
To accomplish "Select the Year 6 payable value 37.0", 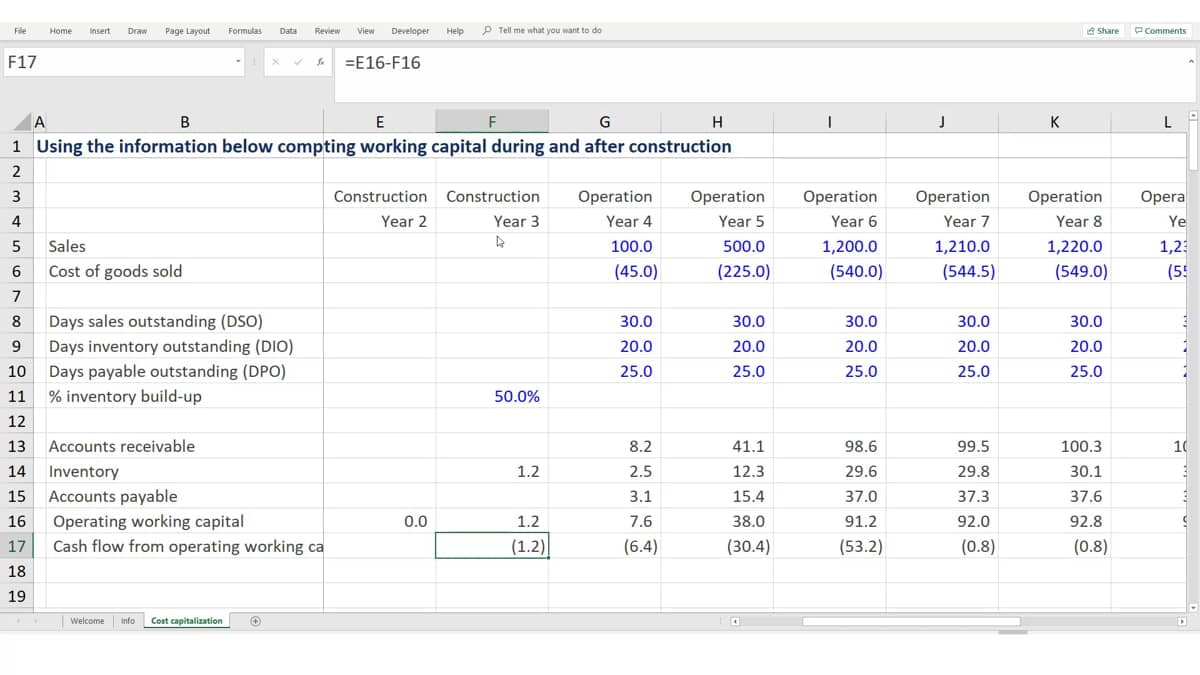I will tap(829, 496).
